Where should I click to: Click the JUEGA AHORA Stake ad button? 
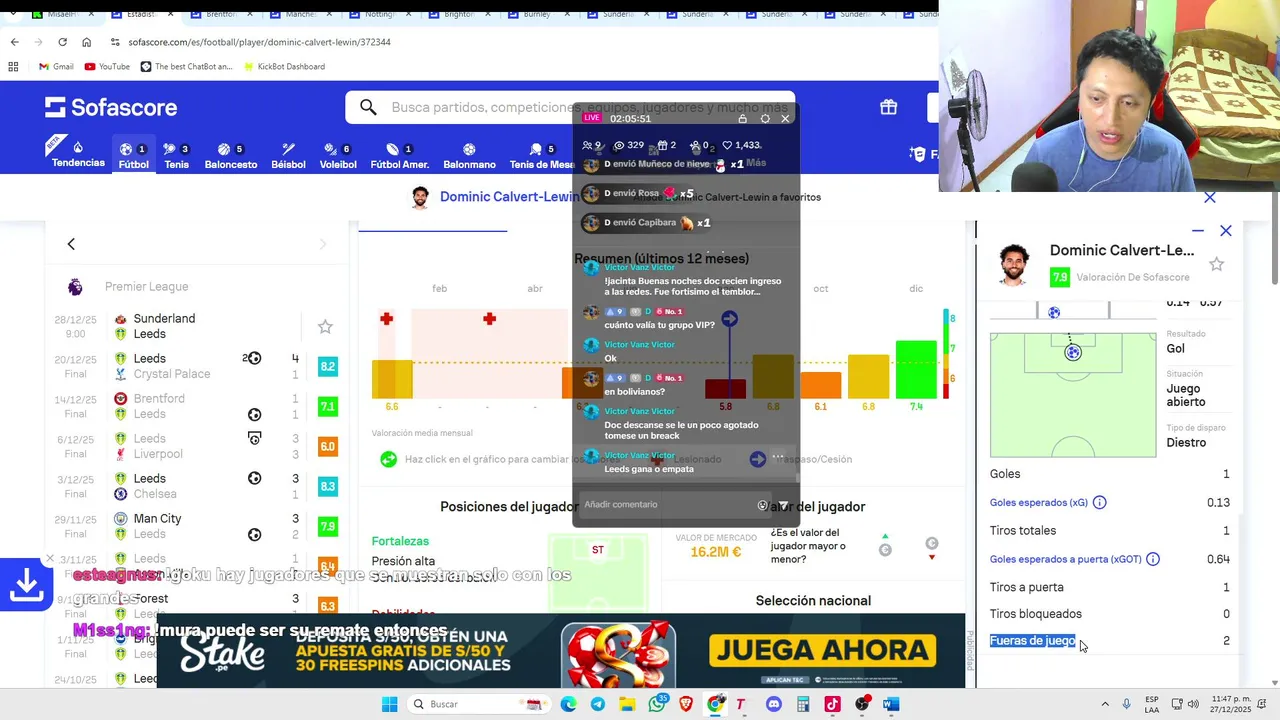tap(822, 651)
